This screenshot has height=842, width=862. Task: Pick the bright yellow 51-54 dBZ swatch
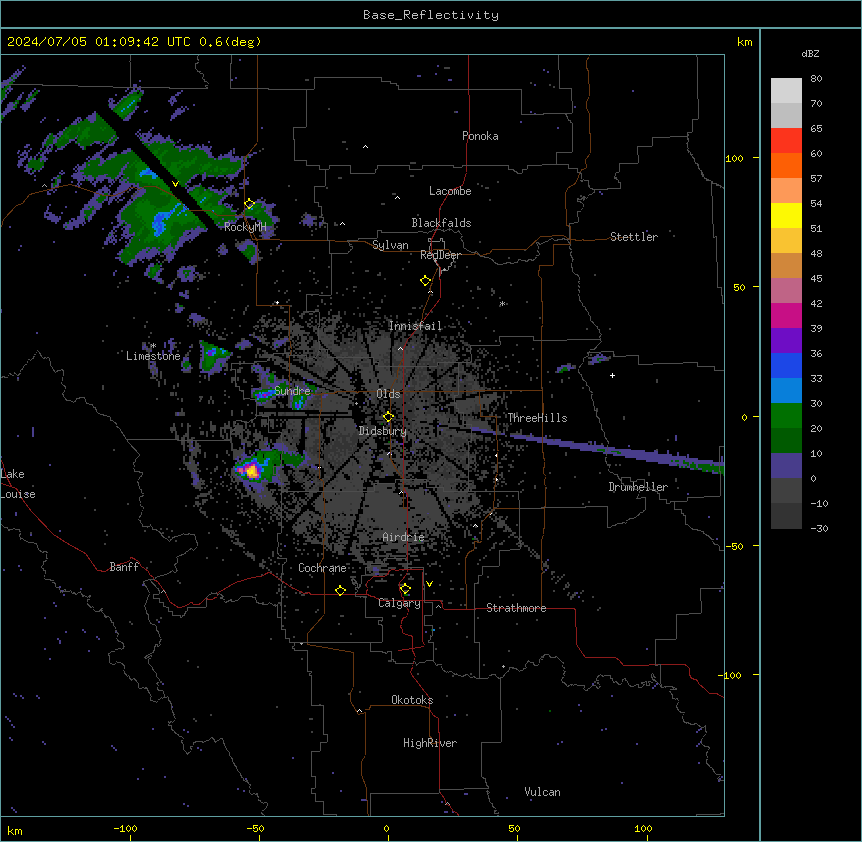click(x=786, y=215)
